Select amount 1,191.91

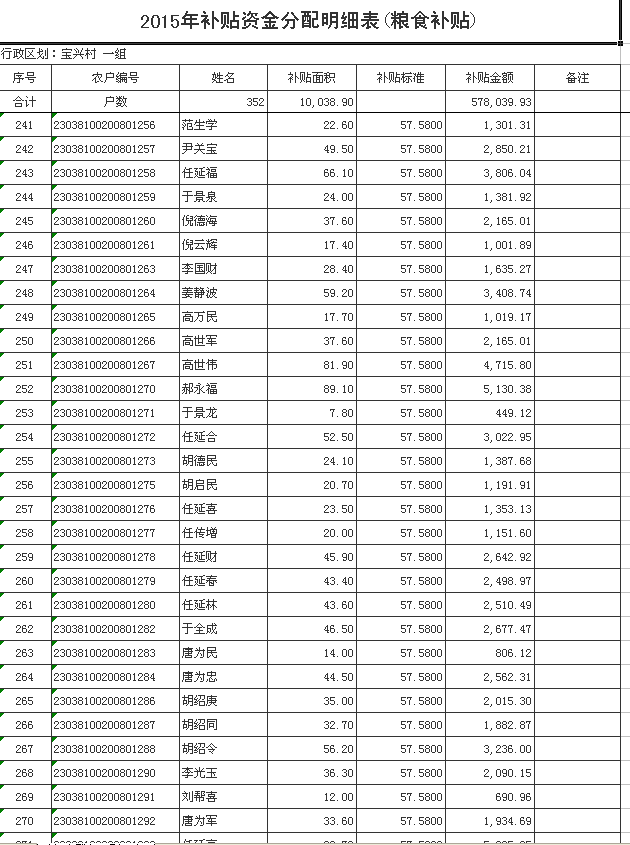click(490, 485)
